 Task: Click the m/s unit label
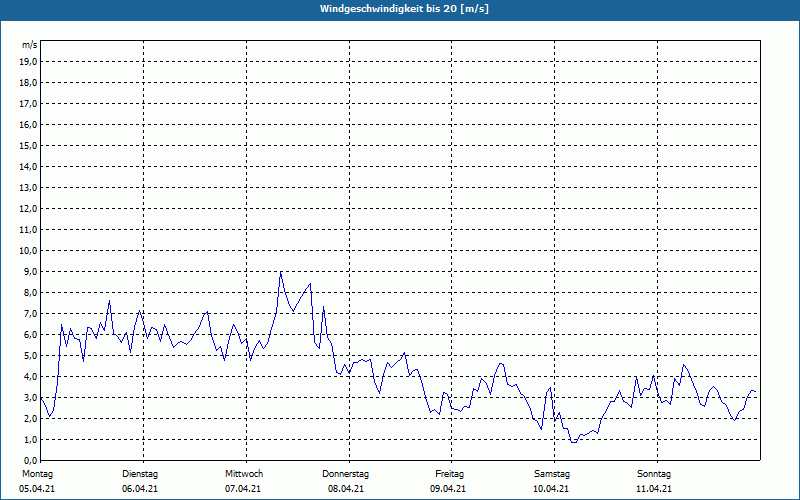coord(30,45)
